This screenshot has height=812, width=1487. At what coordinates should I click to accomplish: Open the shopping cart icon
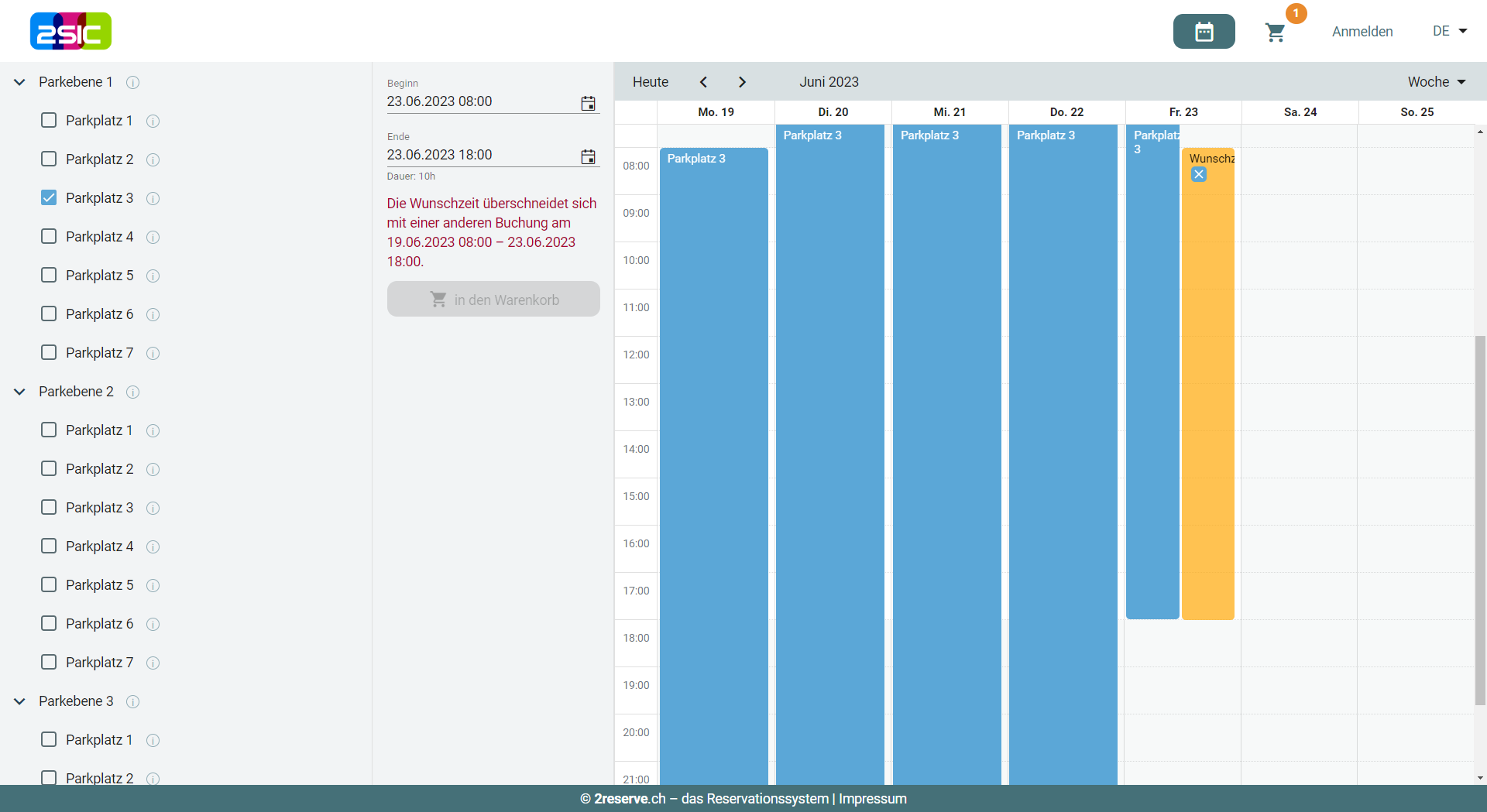[1275, 32]
